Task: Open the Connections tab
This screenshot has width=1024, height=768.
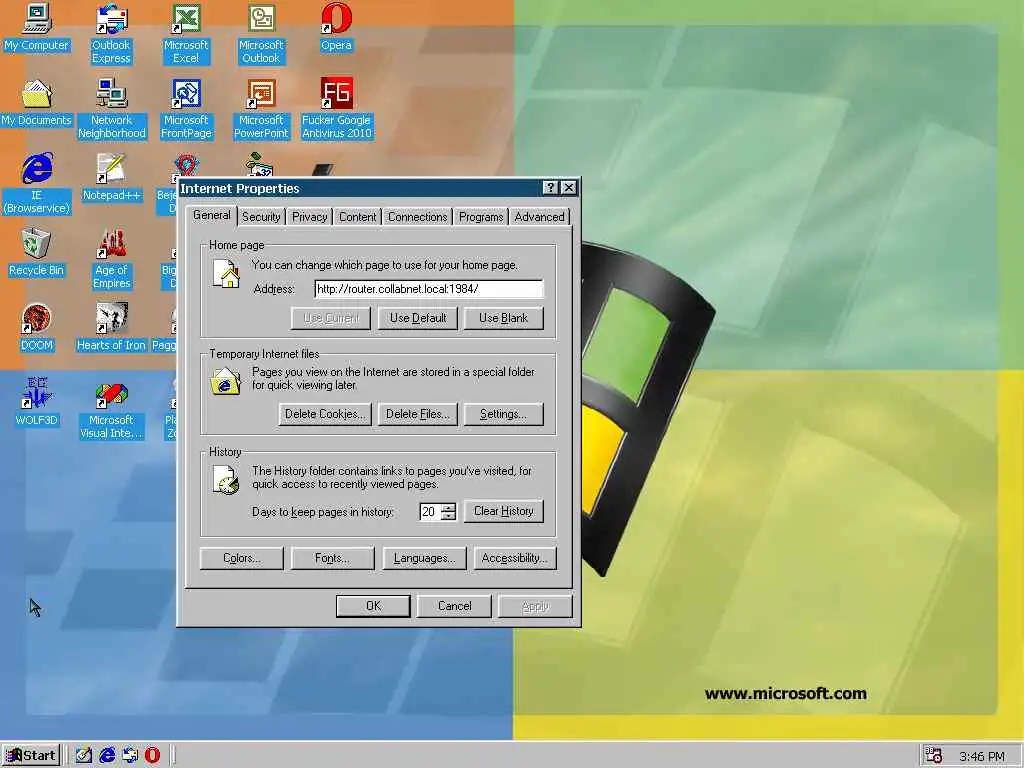Action: (417, 217)
